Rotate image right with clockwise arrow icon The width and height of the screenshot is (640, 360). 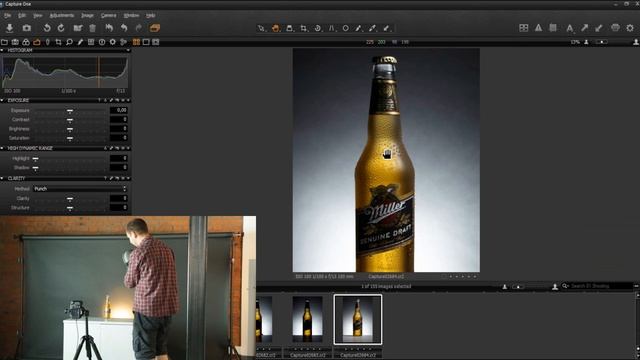[61, 28]
